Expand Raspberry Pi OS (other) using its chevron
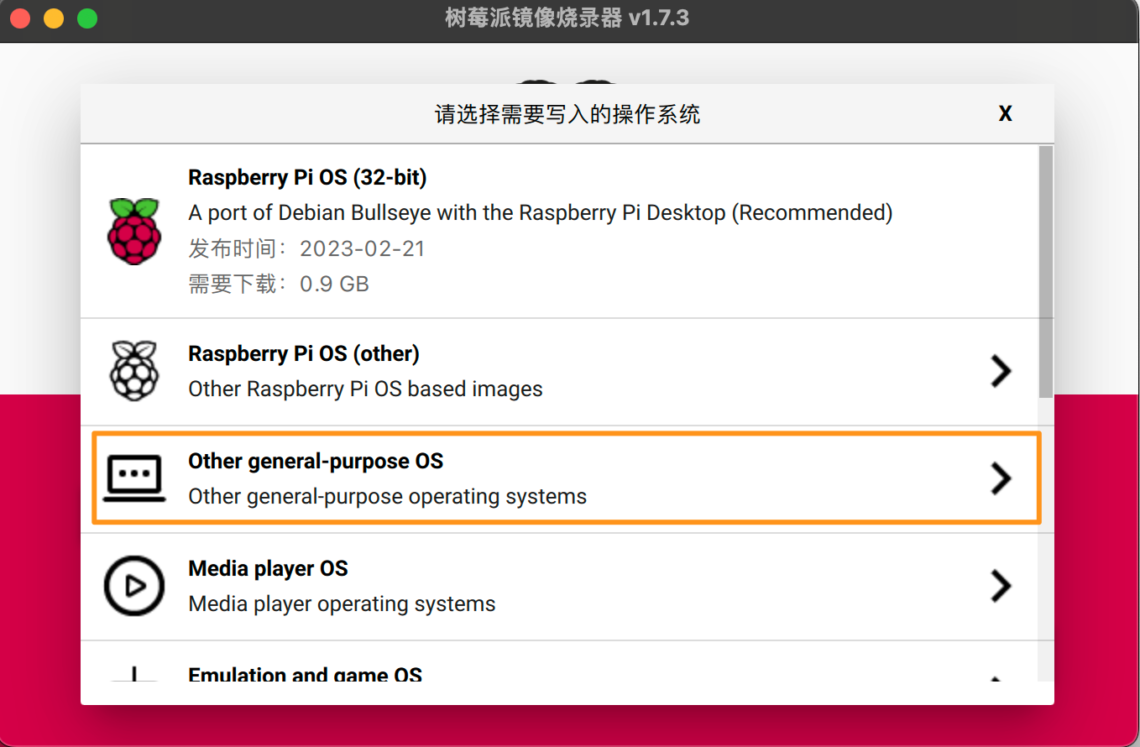The height and width of the screenshot is (747, 1140). 1000,371
